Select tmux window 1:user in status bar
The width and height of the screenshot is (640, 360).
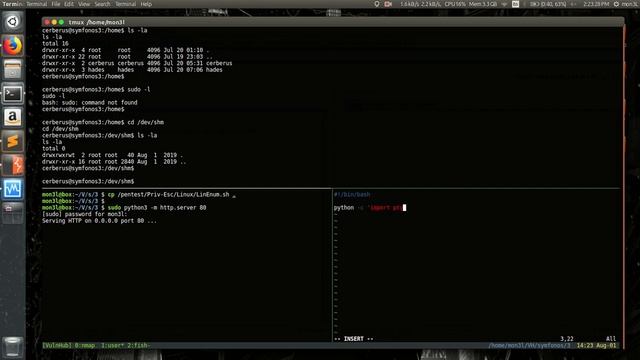point(112,345)
